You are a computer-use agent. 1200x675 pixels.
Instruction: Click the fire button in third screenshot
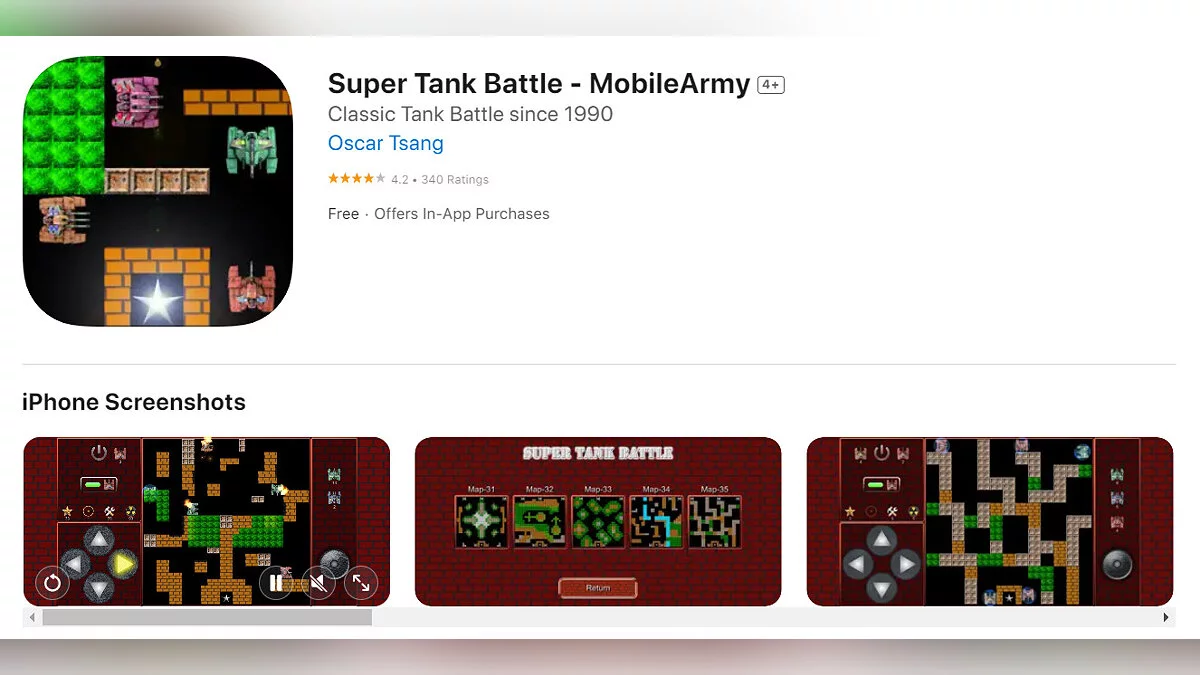[1117, 565]
